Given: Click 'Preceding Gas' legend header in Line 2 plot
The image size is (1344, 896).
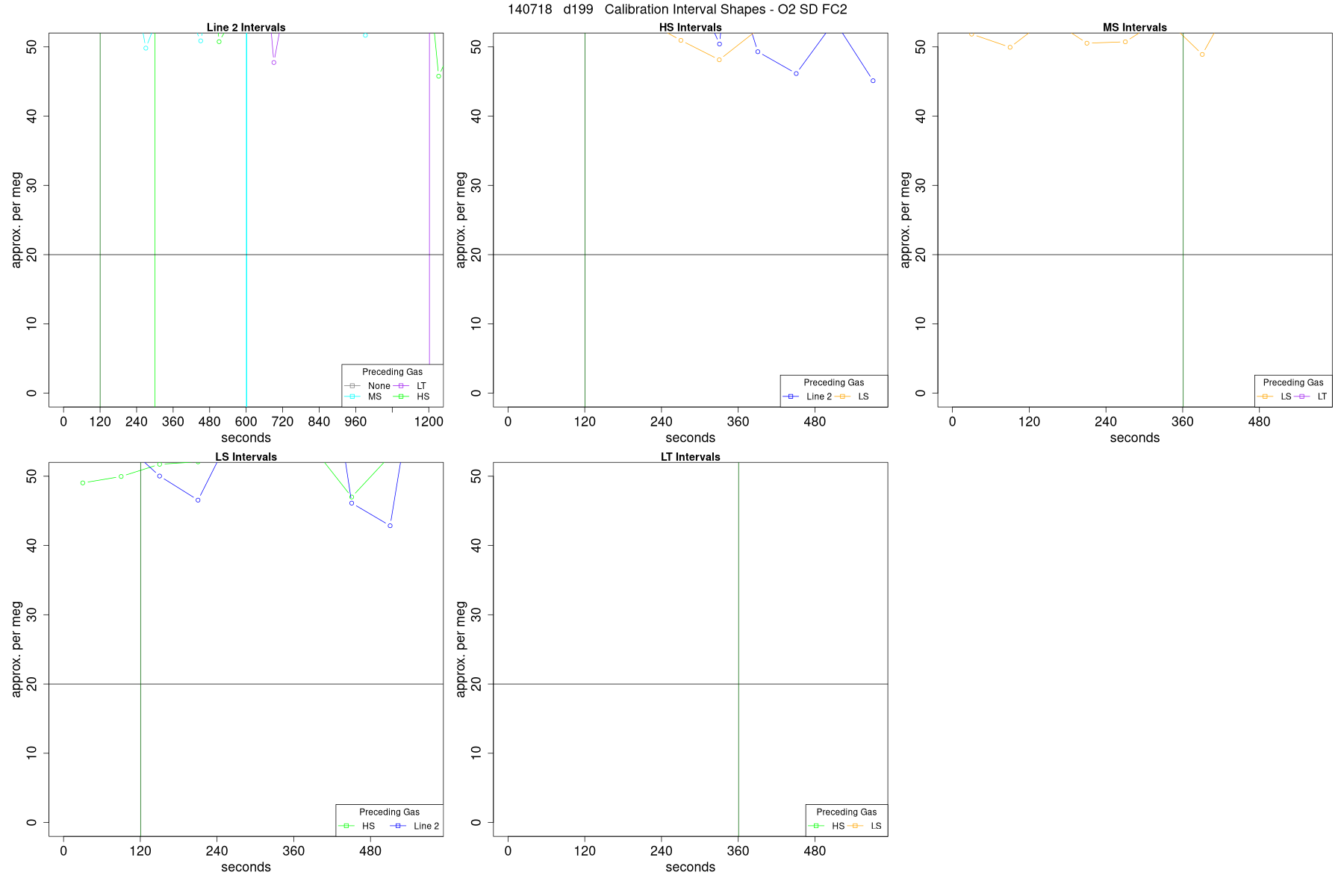Looking at the screenshot, I should [x=392, y=372].
